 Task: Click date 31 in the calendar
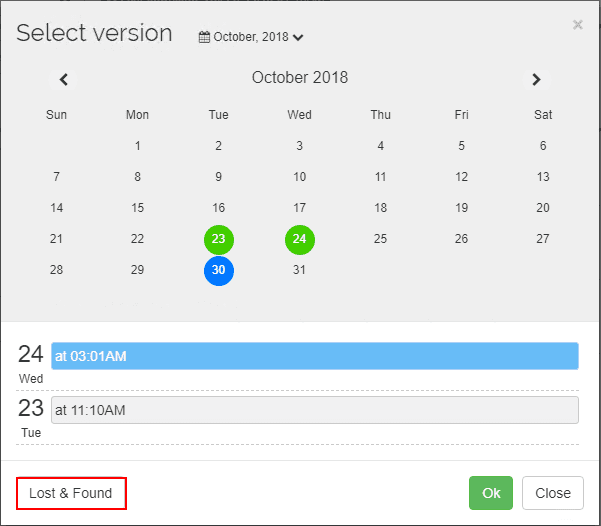(299, 270)
